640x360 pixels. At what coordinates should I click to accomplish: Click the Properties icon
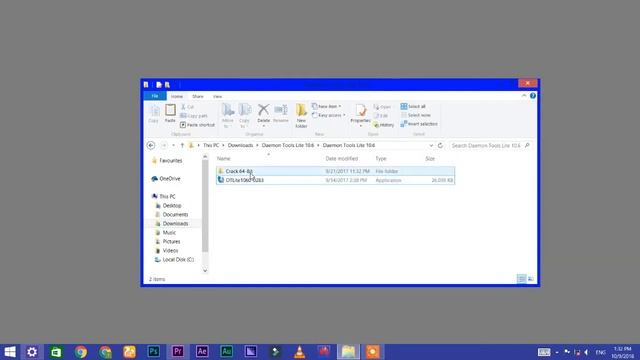(x=360, y=110)
